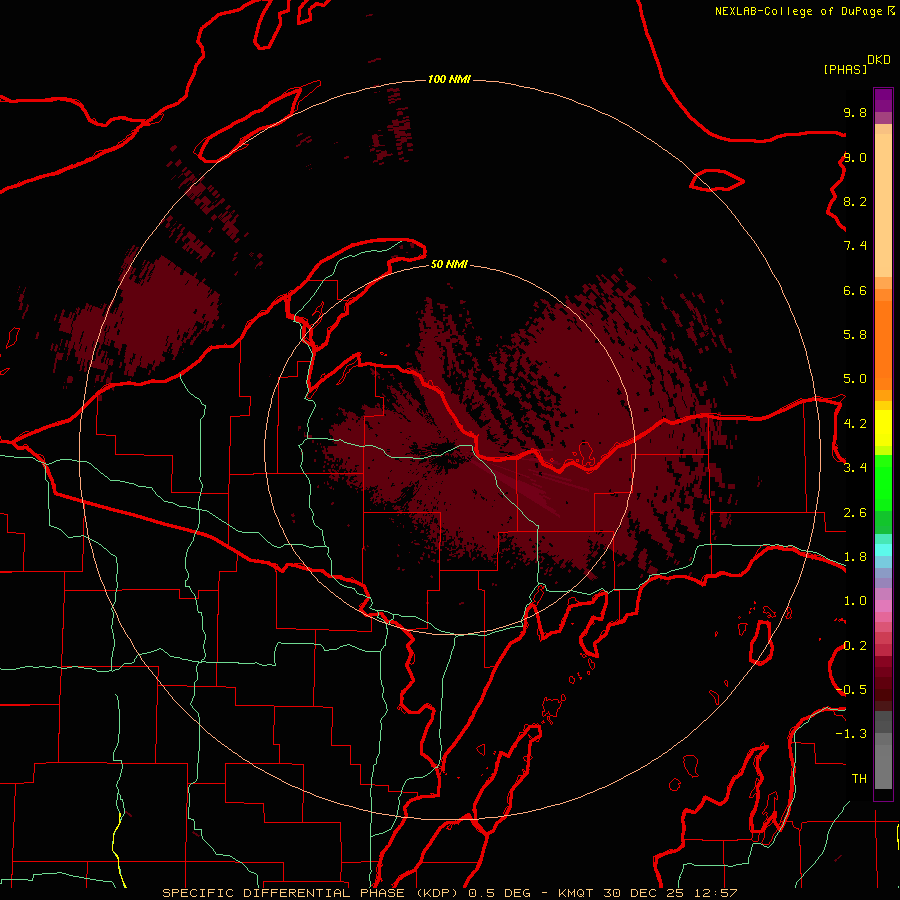Pick the bright green color bar segment
Image resolution: width=900 pixels, height=900 pixels.
(883, 483)
